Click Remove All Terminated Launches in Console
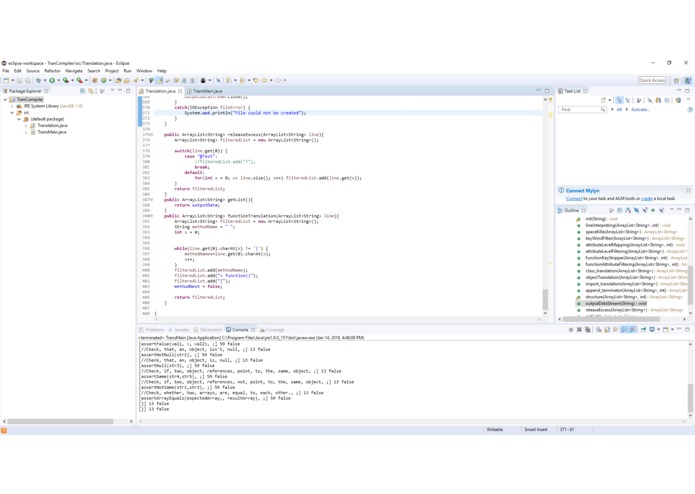The image size is (695, 494). [x=588, y=330]
